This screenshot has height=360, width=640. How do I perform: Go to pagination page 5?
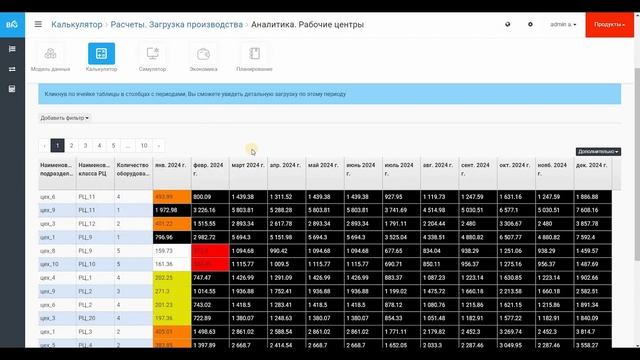pyautogui.click(x=113, y=146)
